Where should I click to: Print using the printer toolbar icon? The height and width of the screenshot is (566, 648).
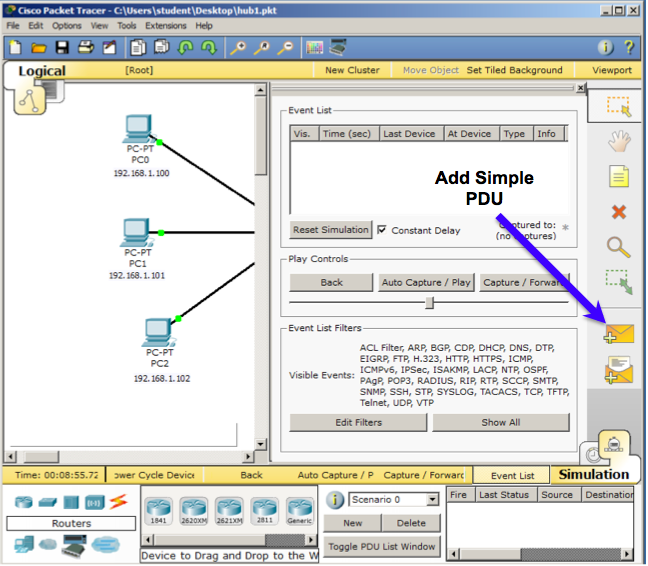(x=86, y=48)
